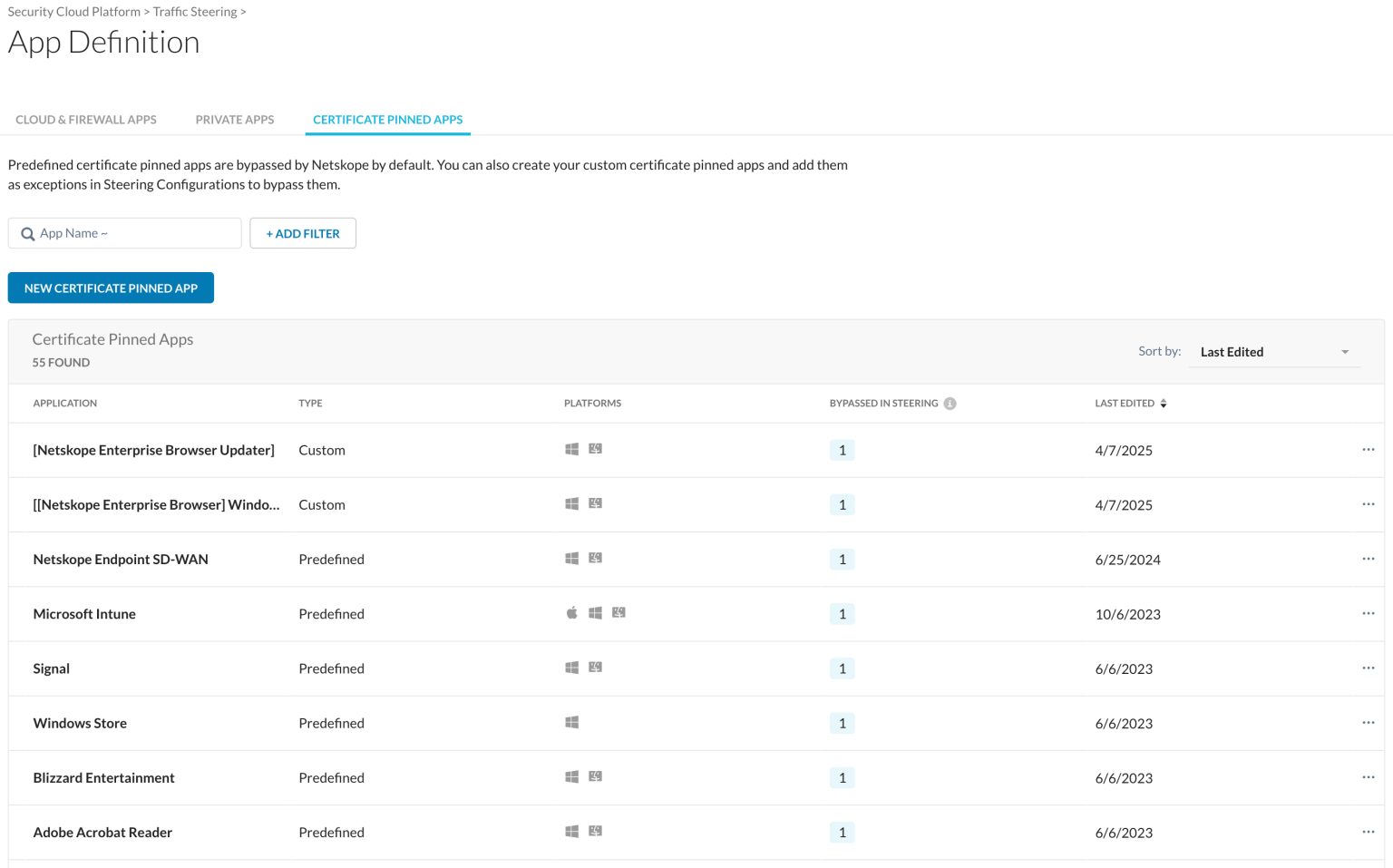
Task: Open the more options for Netskope Endpoint SD-WAN
Action: tap(1368, 559)
